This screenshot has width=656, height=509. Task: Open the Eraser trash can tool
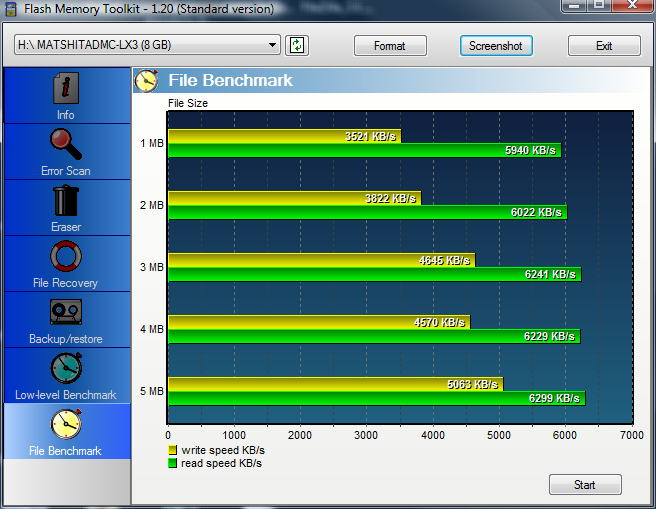[x=66, y=201]
